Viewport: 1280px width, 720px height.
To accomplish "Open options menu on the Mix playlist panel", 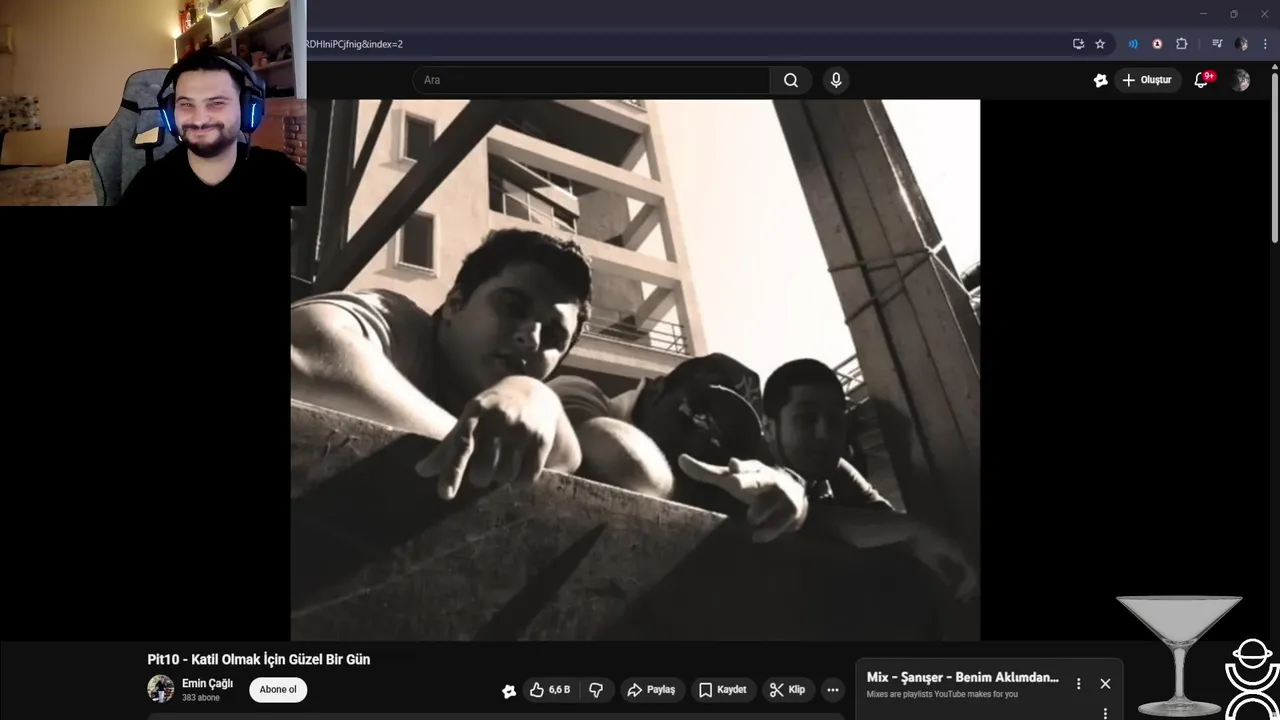I will pyautogui.click(x=1078, y=684).
